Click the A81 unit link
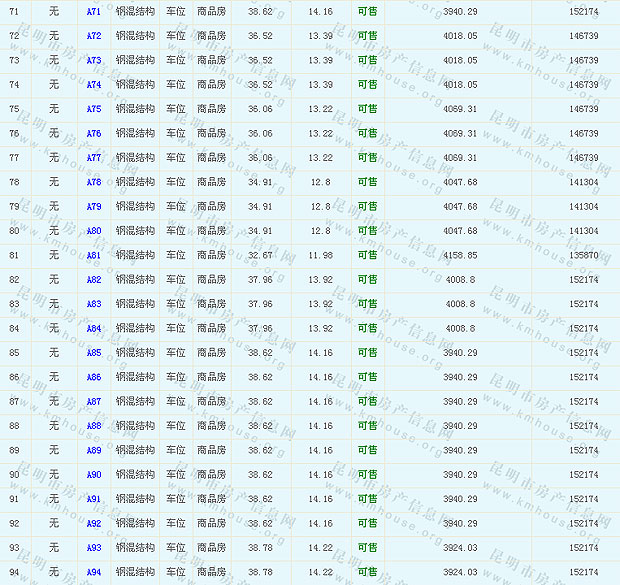620x585 pixels. tap(93, 255)
